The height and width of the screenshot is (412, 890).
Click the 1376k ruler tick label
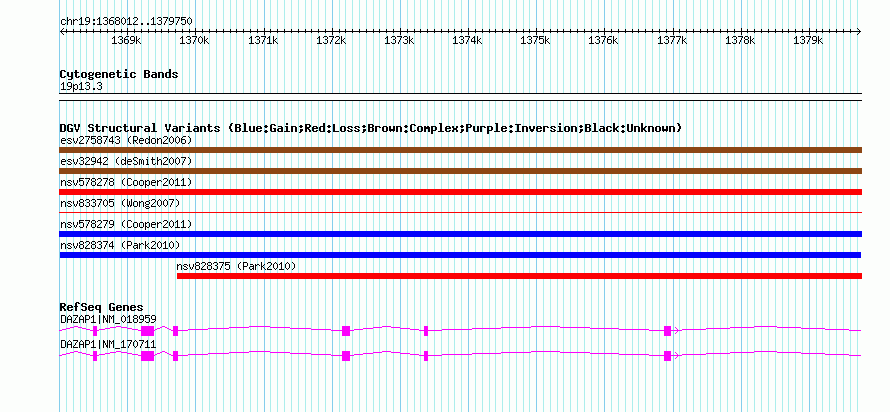coord(604,41)
